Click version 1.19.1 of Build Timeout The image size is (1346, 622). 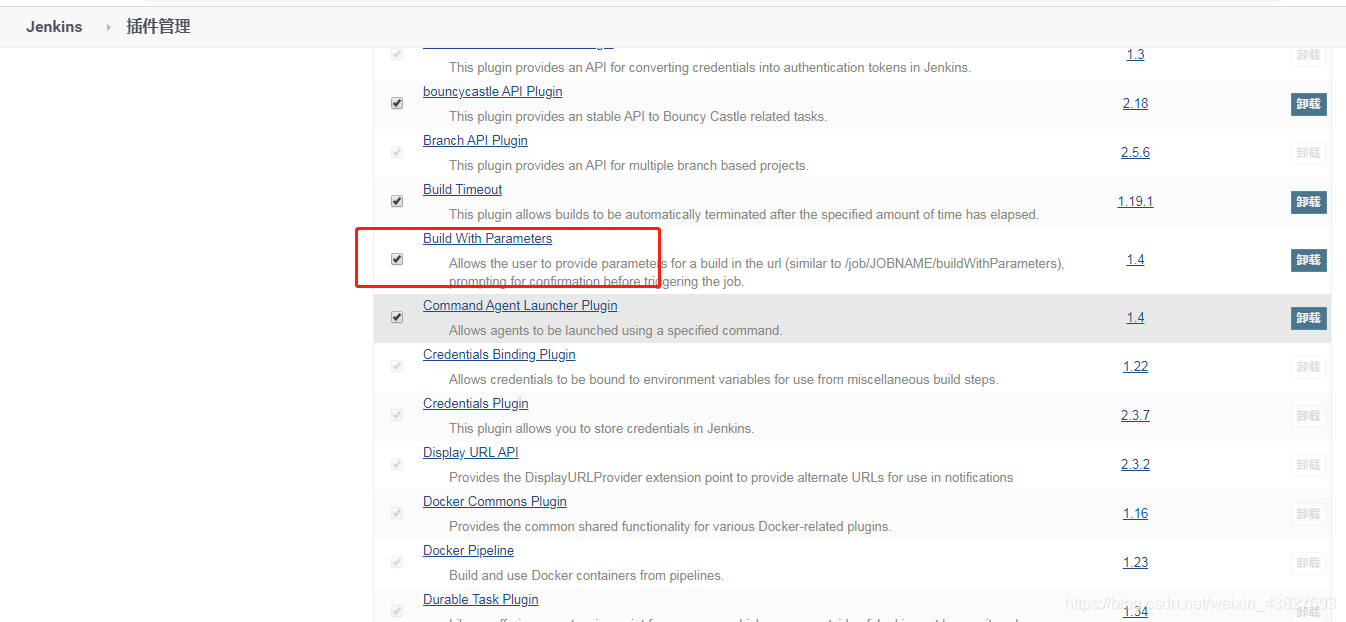pyautogui.click(x=1135, y=201)
